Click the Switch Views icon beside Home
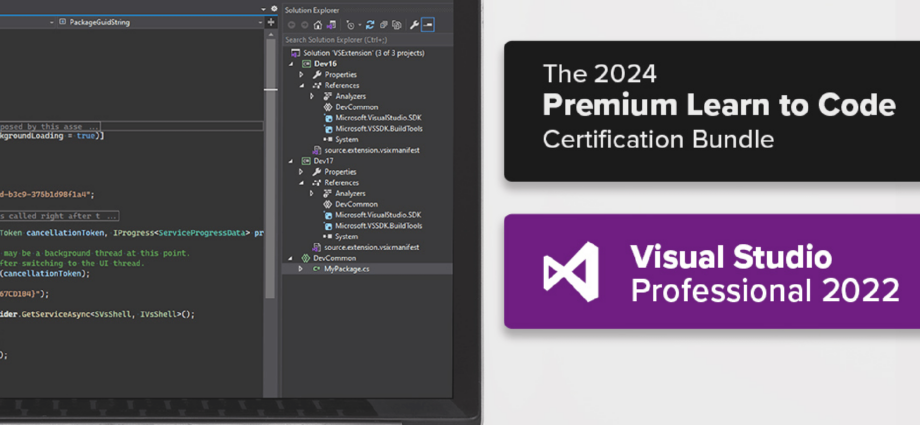The height and width of the screenshot is (425, 920). click(331, 24)
